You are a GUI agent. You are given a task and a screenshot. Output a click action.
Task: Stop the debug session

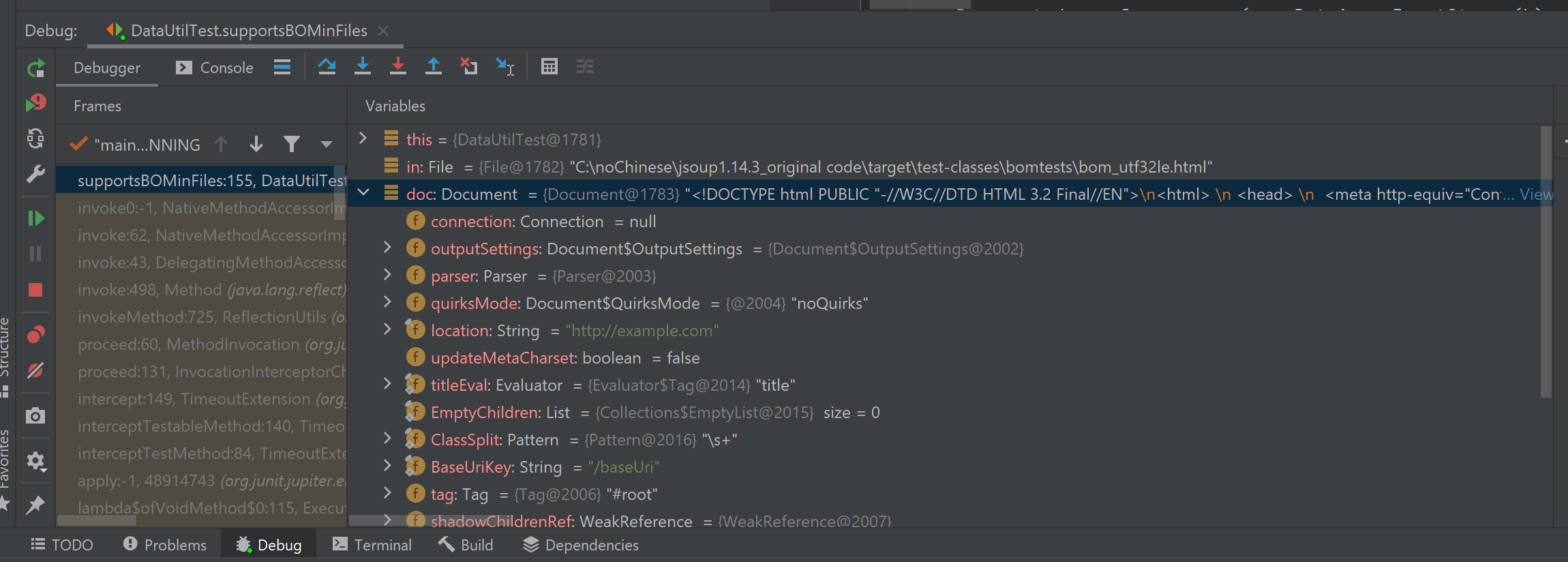tap(35, 290)
